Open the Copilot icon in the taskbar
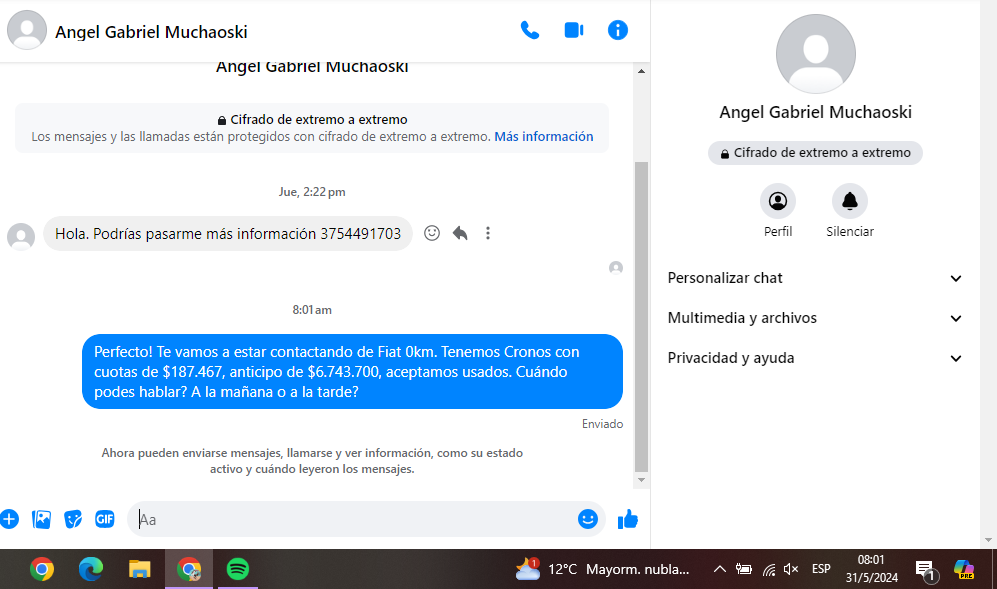The width and height of the screenshot is (997, 589). pos(964,569)
